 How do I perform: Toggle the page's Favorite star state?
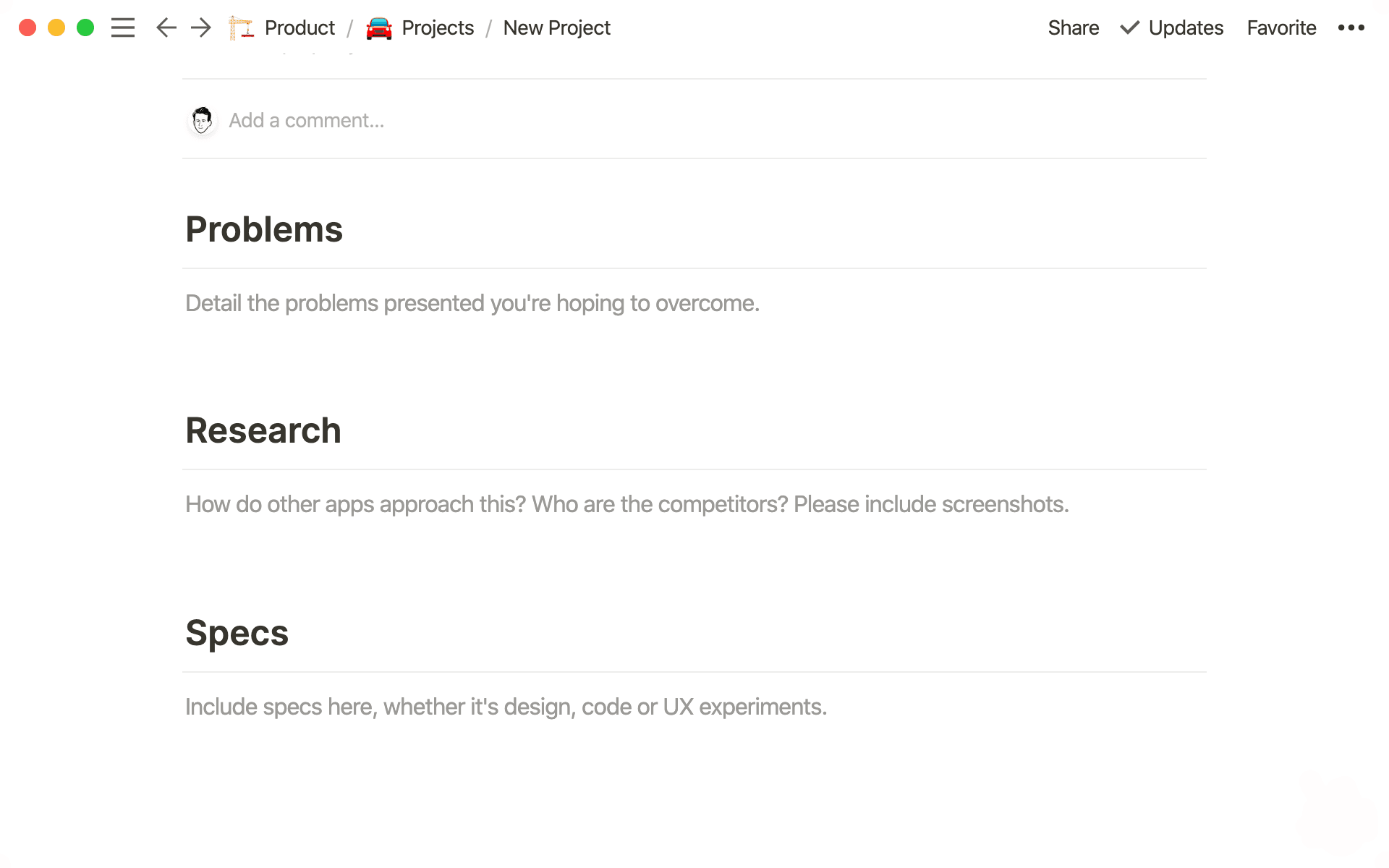[1280, 27]
